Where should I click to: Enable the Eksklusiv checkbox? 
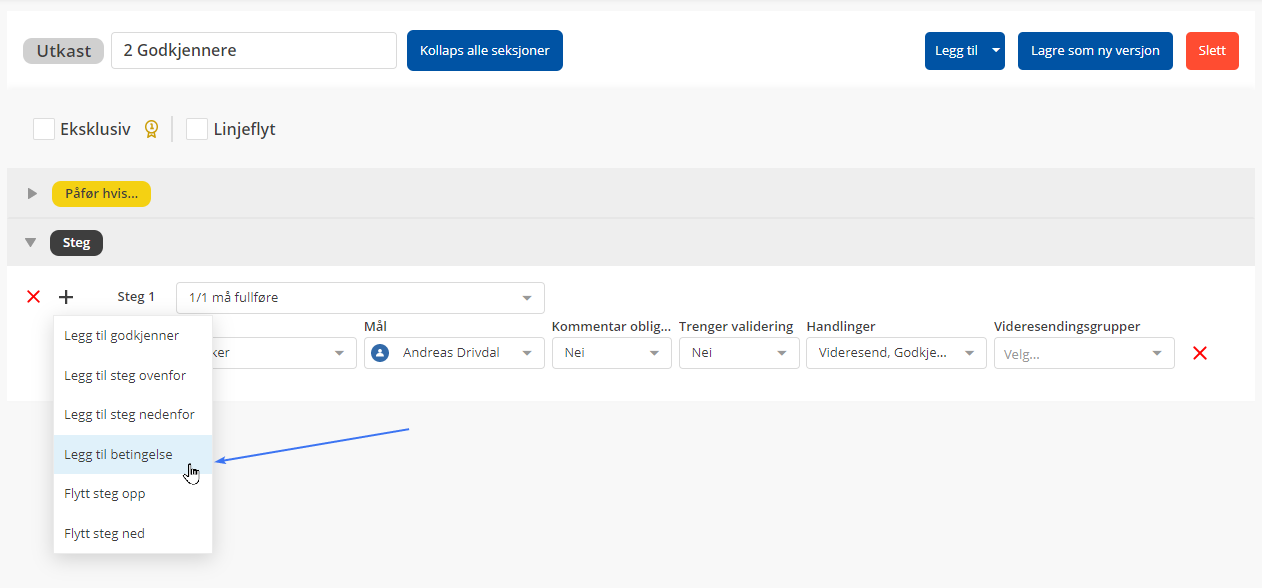tap(44, 129)
